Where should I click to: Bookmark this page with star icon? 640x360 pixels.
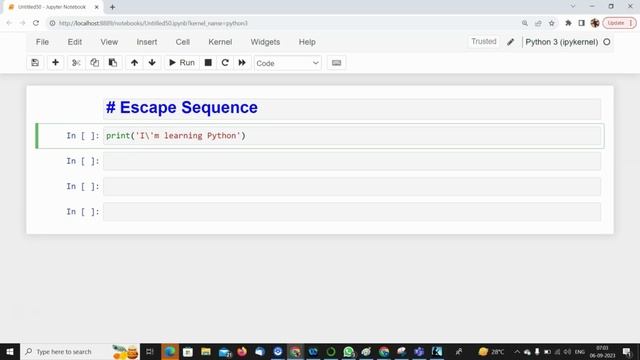point(551,23)
